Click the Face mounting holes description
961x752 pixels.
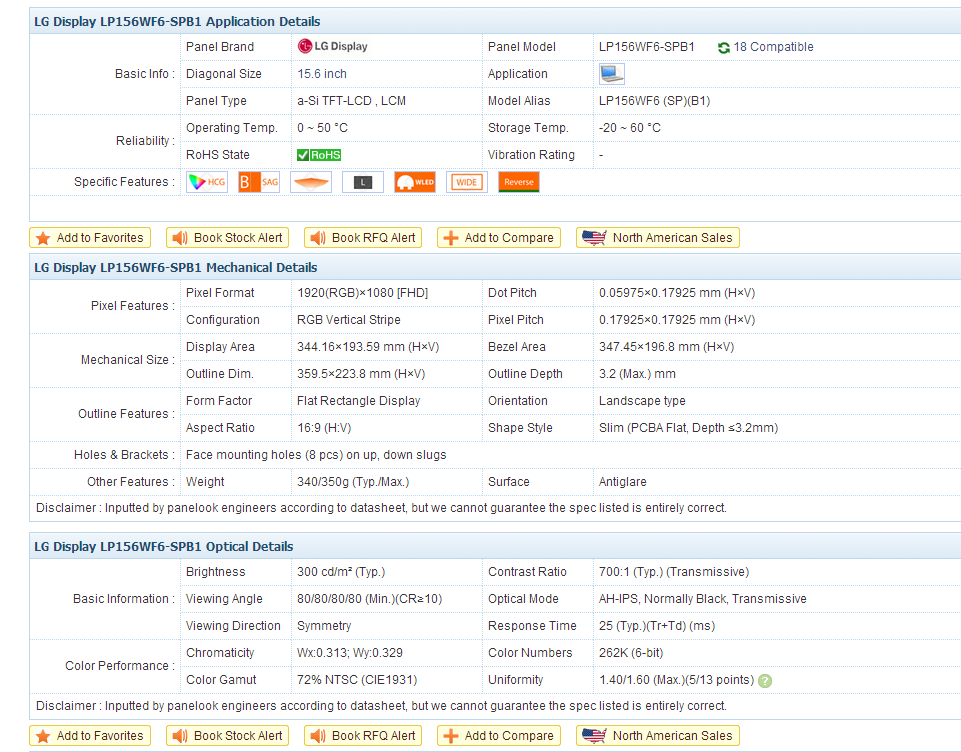(x=316, y=455)
